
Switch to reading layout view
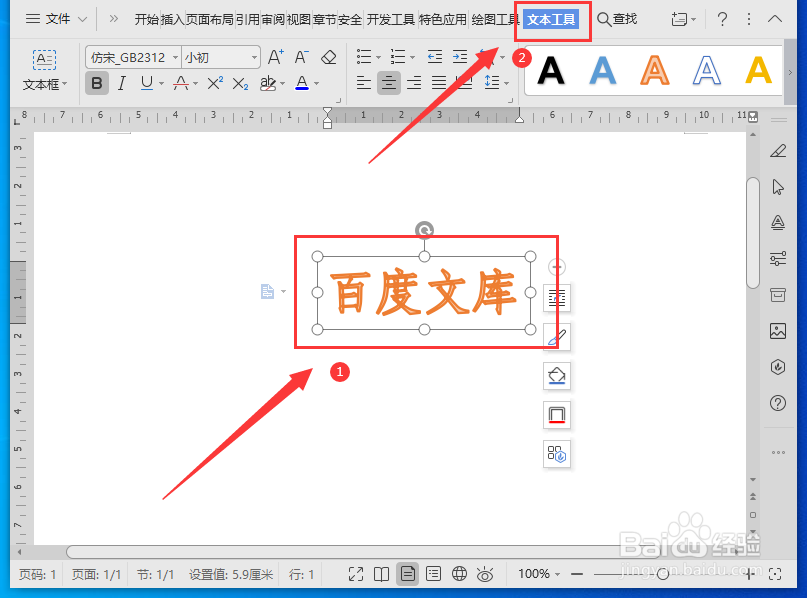coord(381,574)
